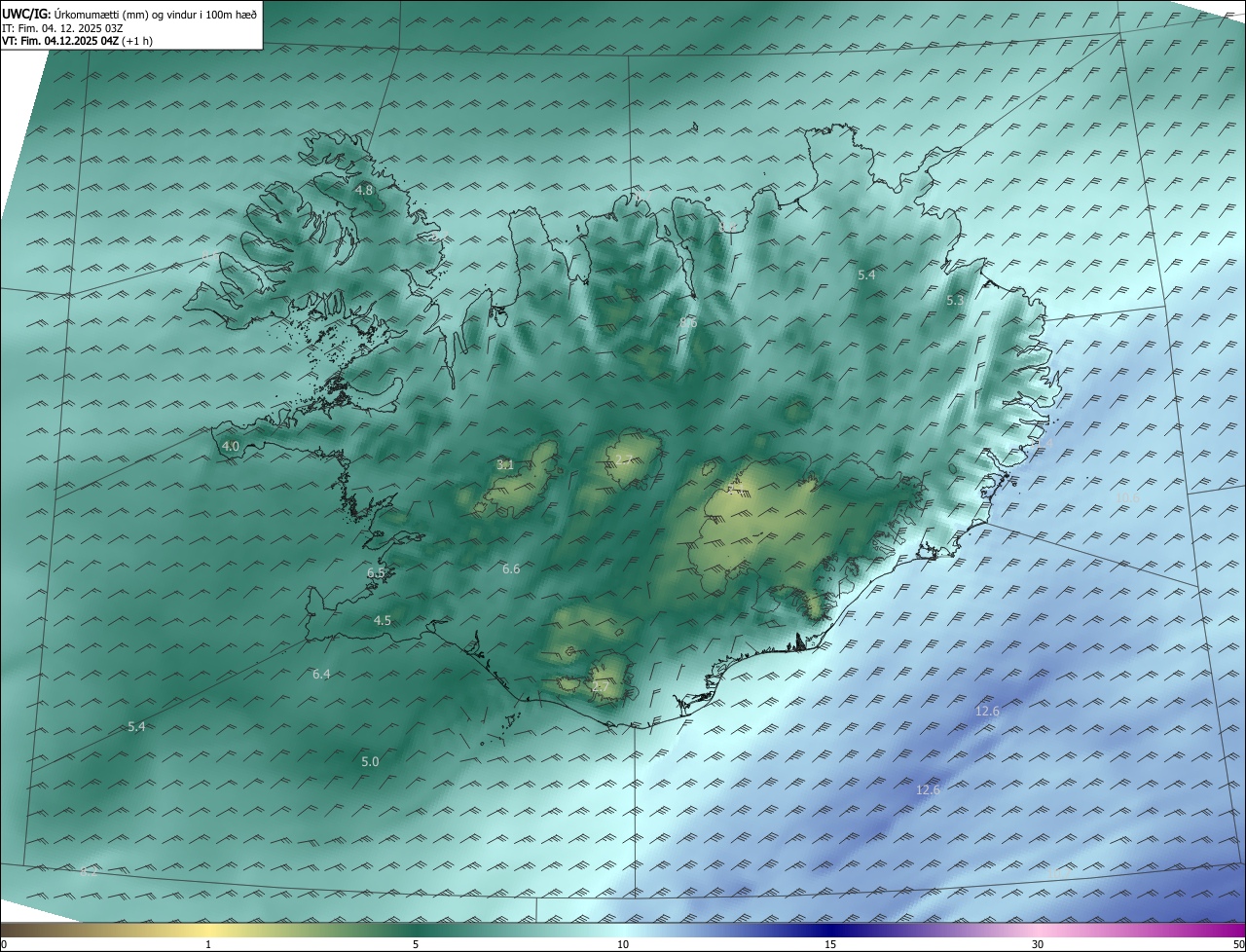1246x952 pixels.
Task: Click the title 'Úrkomumætti (mm) og vindur í 100m hæð'
Action: [154, 15]
